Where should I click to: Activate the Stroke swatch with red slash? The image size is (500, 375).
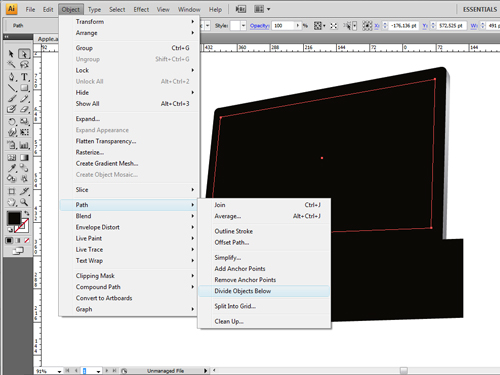coord(22,226)
